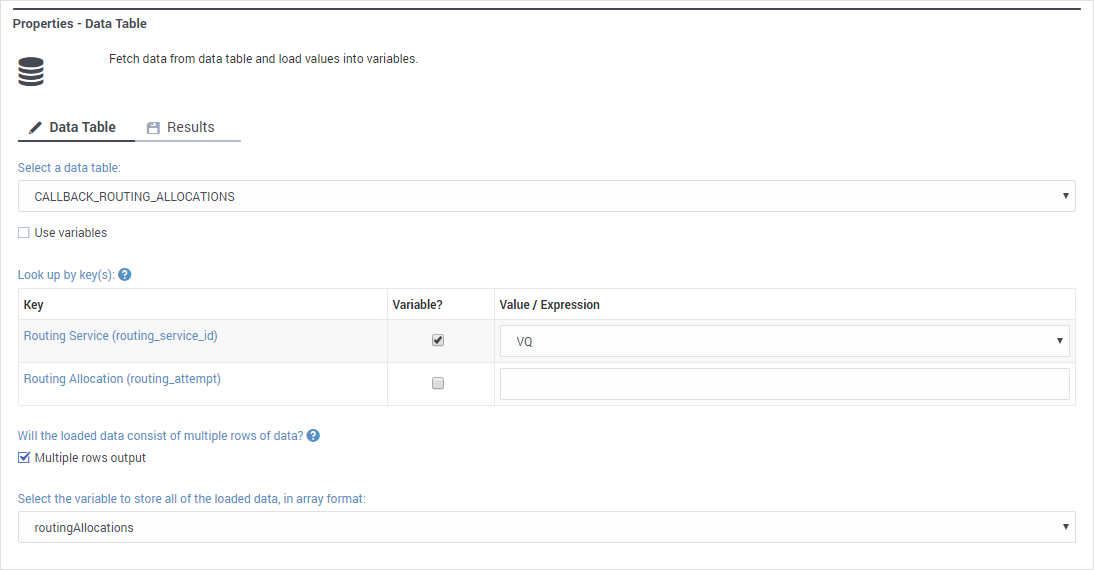Click the Key column header
The width and height of the screenshot is (1094, 570).
click(34, 305)
